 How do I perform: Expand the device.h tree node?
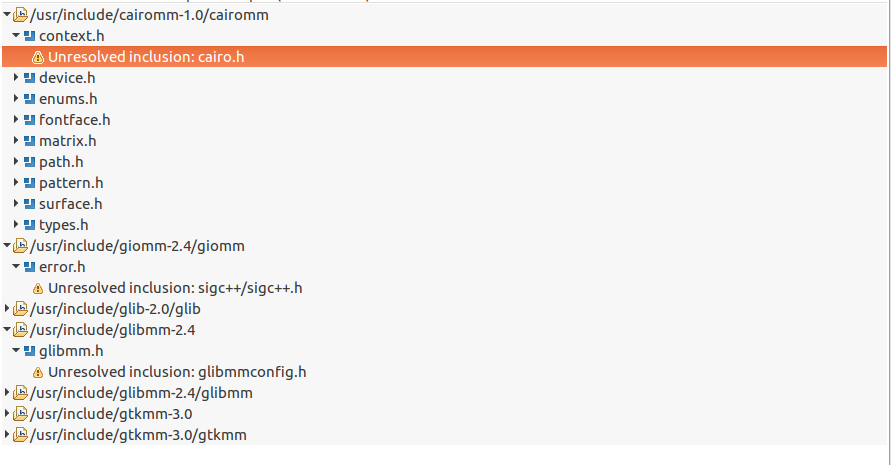(16, 77)
